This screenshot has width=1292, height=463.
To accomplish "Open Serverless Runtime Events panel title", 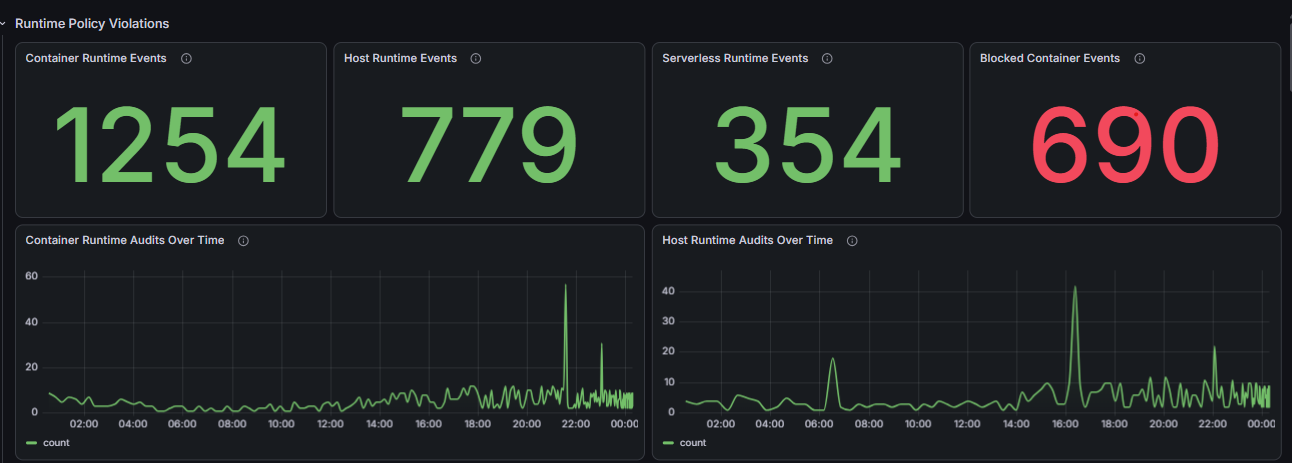I will coord(735,58).
